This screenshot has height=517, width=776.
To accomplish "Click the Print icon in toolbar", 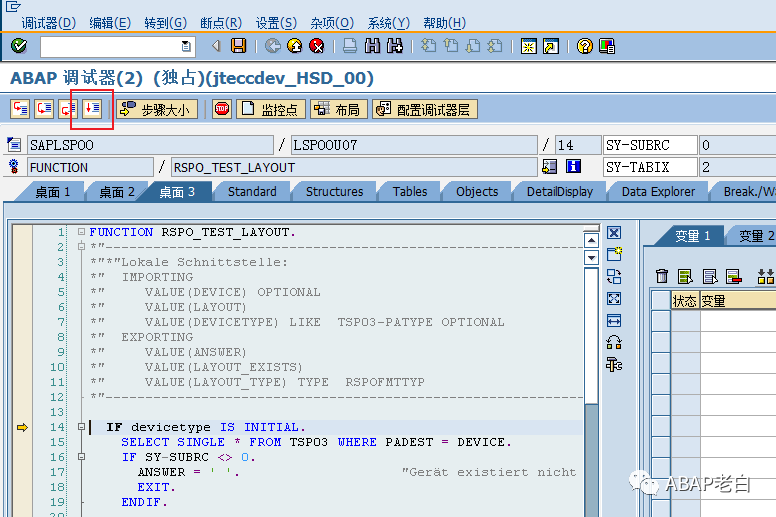I will coord(350,46).
